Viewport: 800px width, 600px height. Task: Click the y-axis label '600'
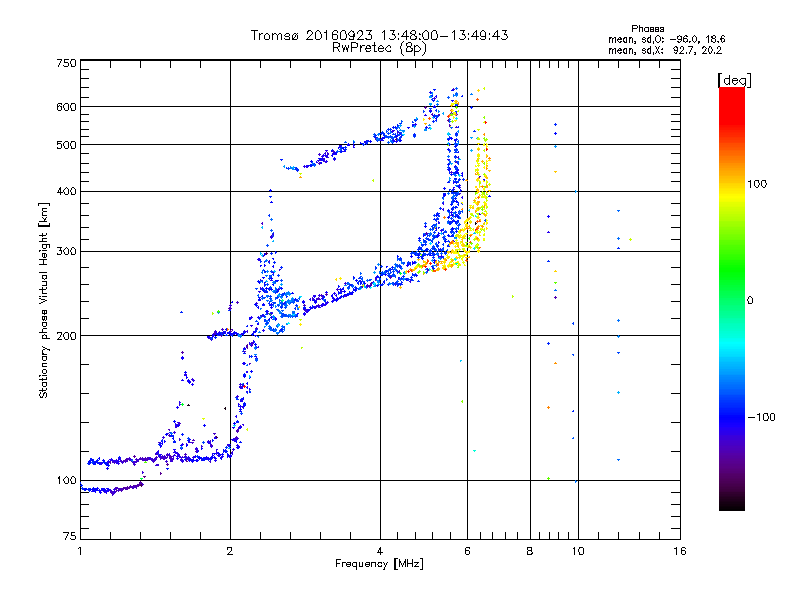point(66,107)
